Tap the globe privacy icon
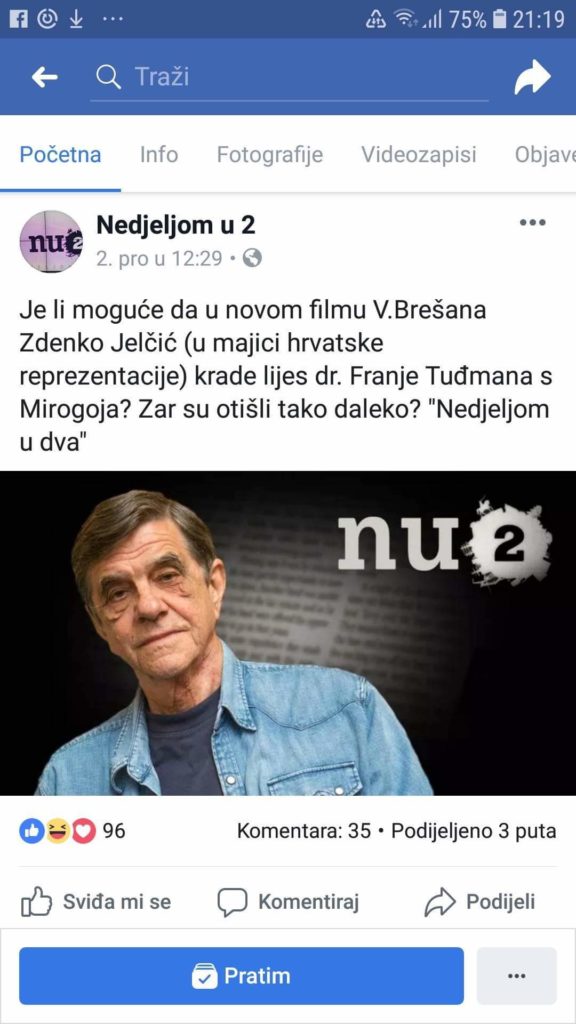The height and width of the screenshot is (1024, 576). point(252,259)
